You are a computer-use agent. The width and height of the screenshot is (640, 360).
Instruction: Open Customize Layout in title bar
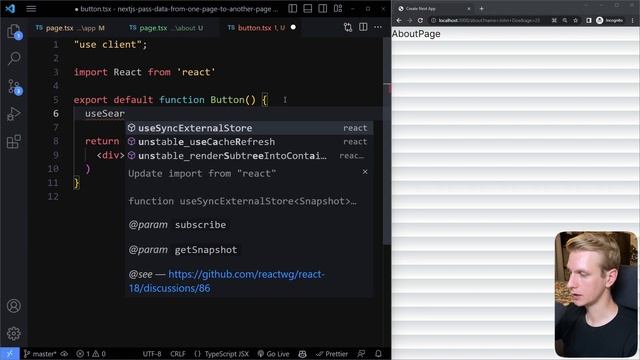(338, 9)
